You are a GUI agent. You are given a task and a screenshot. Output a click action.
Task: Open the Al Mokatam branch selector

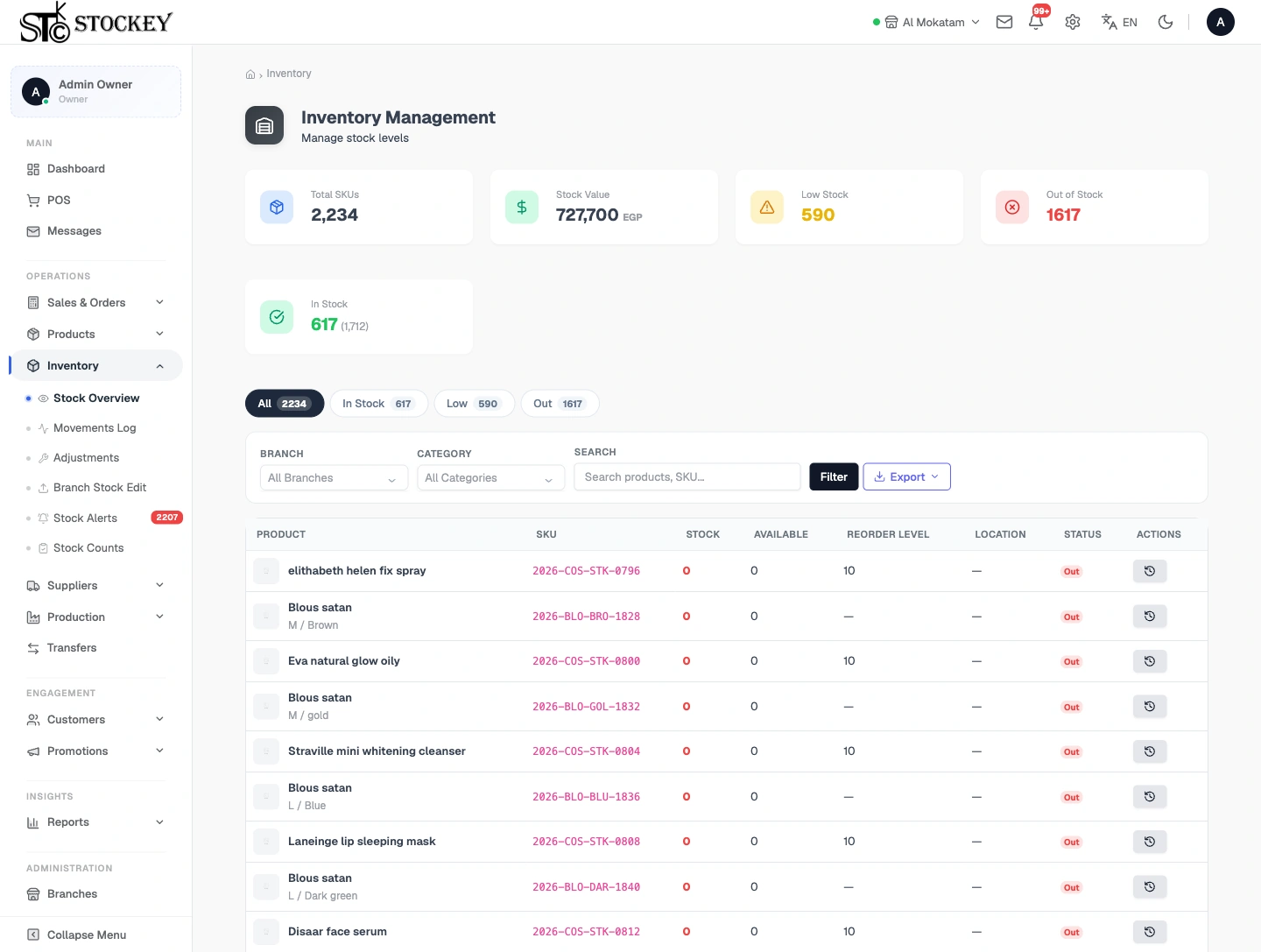click(926, 22)
